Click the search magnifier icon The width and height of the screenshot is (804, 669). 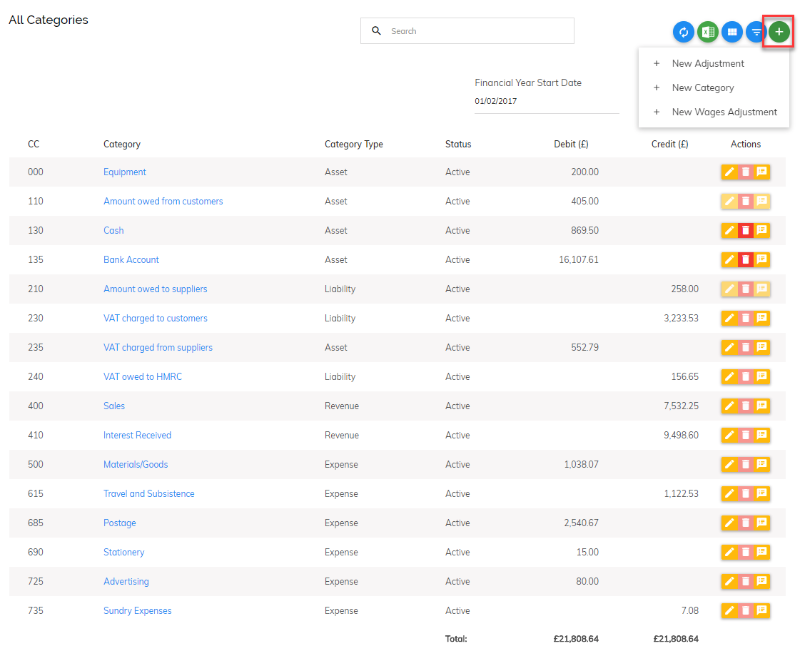(x=376, y=31)
